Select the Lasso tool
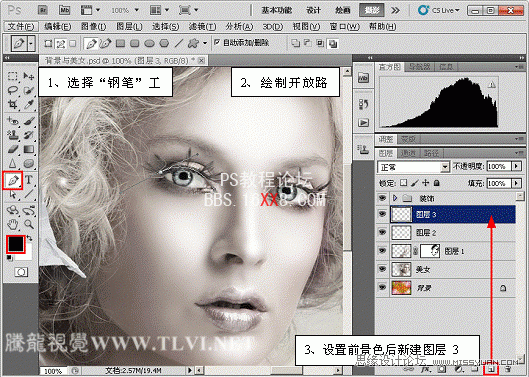 point(12,90)
